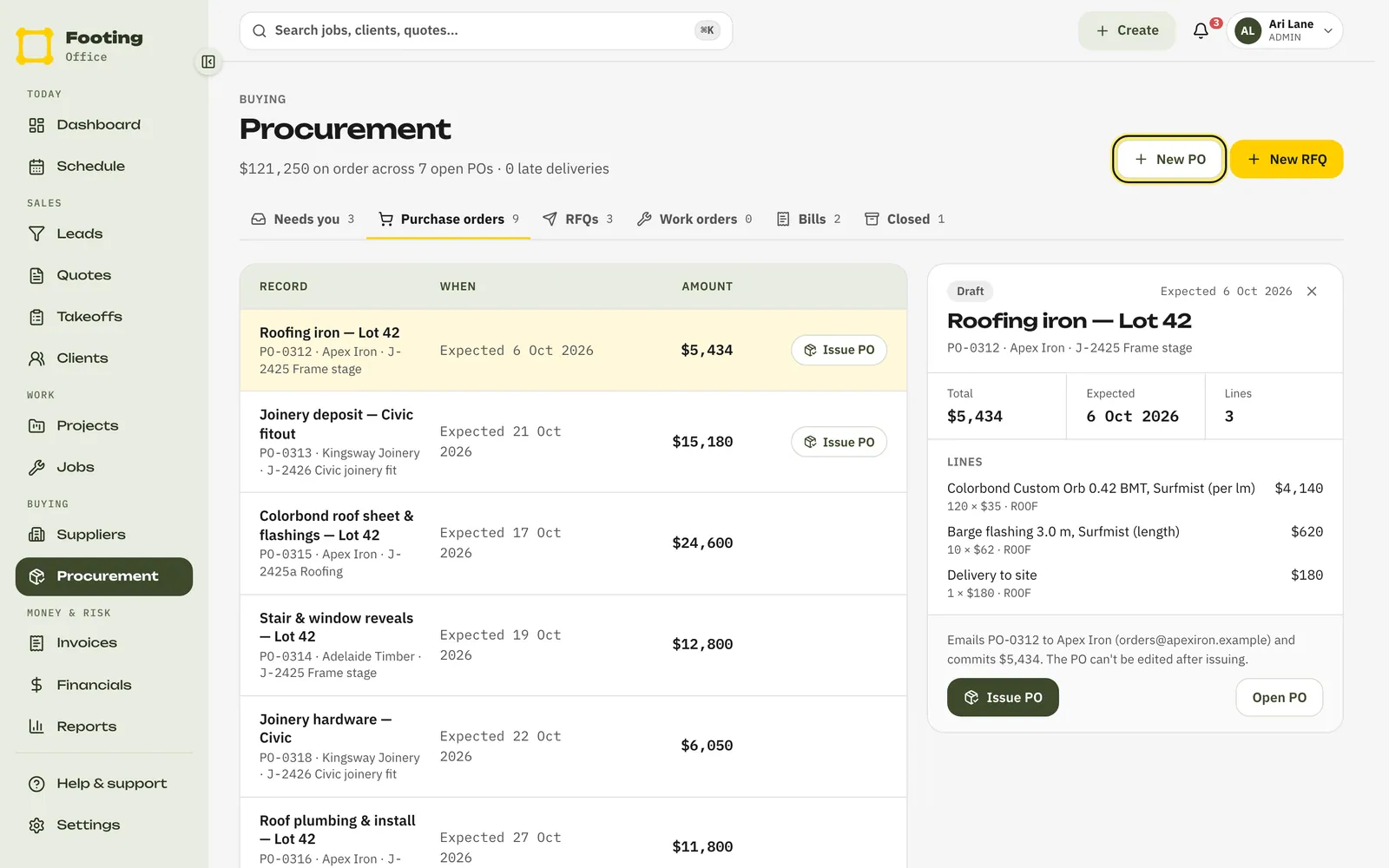Open Dashboard from the sidebar

click(x=104, y=125)
